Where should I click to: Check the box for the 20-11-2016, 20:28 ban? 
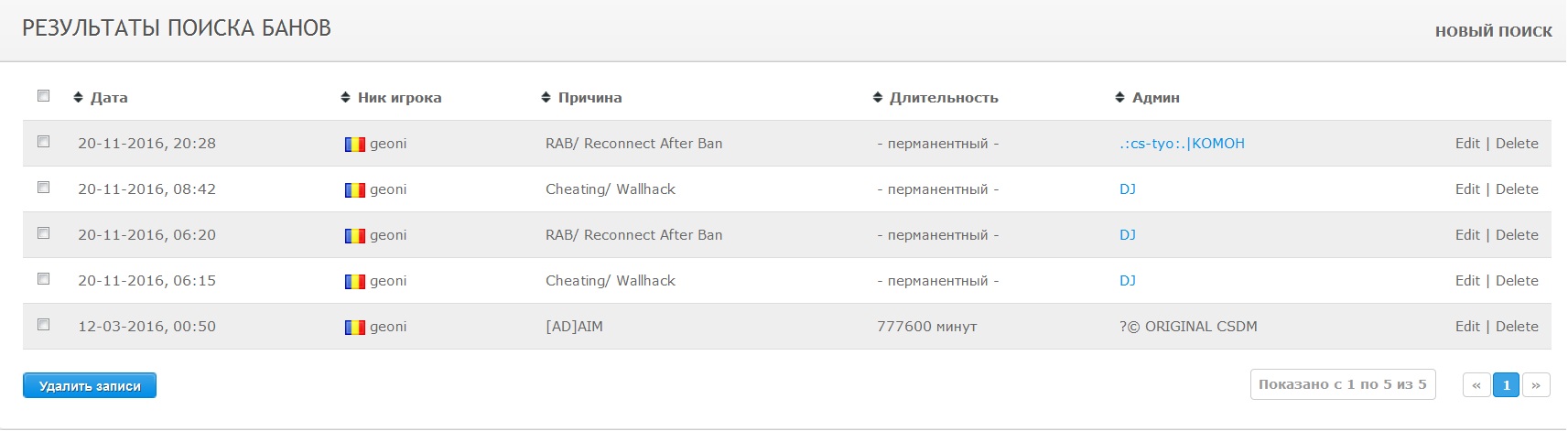pos(43,141)
